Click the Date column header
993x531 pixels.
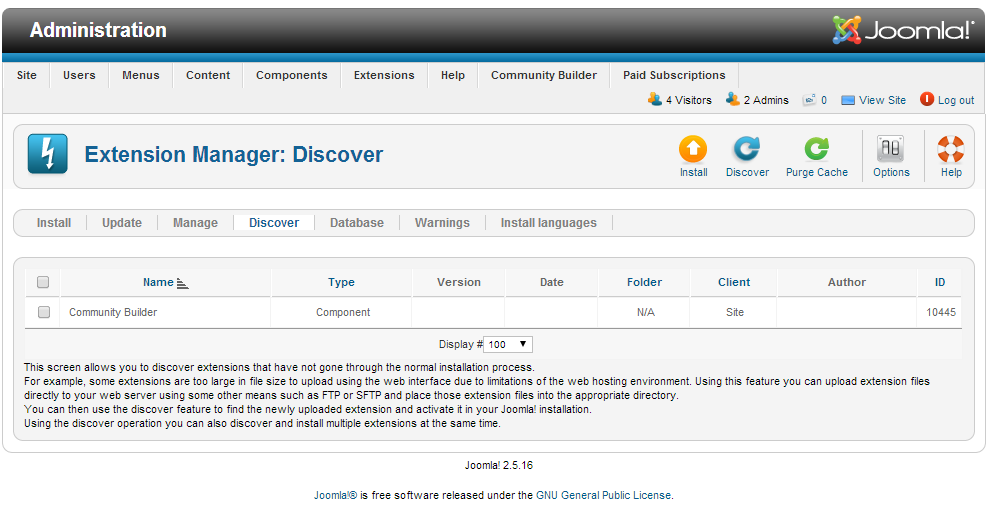point(552,282)
